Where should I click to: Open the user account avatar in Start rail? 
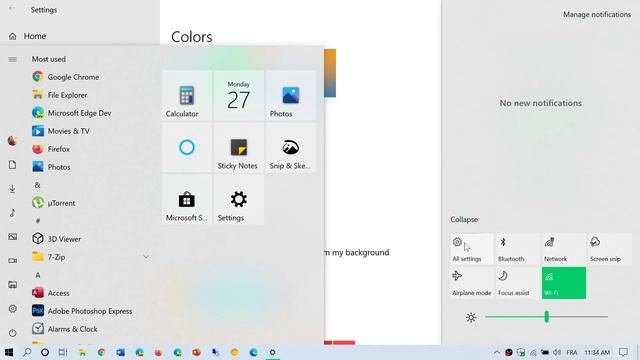(12, 141)
